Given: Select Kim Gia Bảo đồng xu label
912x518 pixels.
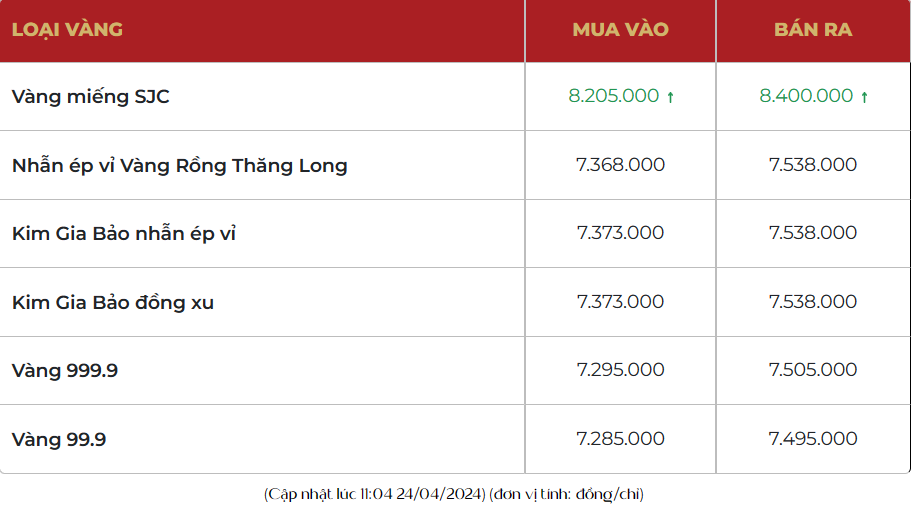Looking at the screenshot, I should 113,302.
